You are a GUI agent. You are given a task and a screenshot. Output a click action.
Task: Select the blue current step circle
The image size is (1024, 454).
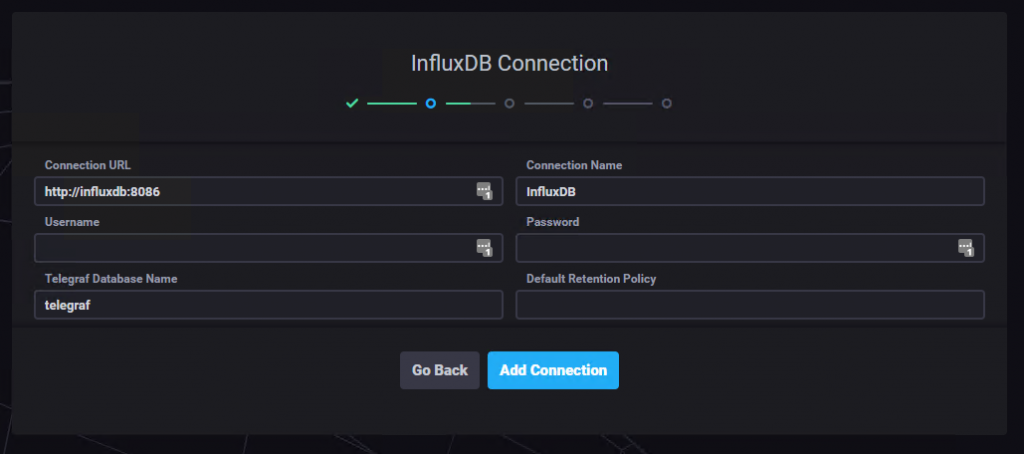[430, 103]
